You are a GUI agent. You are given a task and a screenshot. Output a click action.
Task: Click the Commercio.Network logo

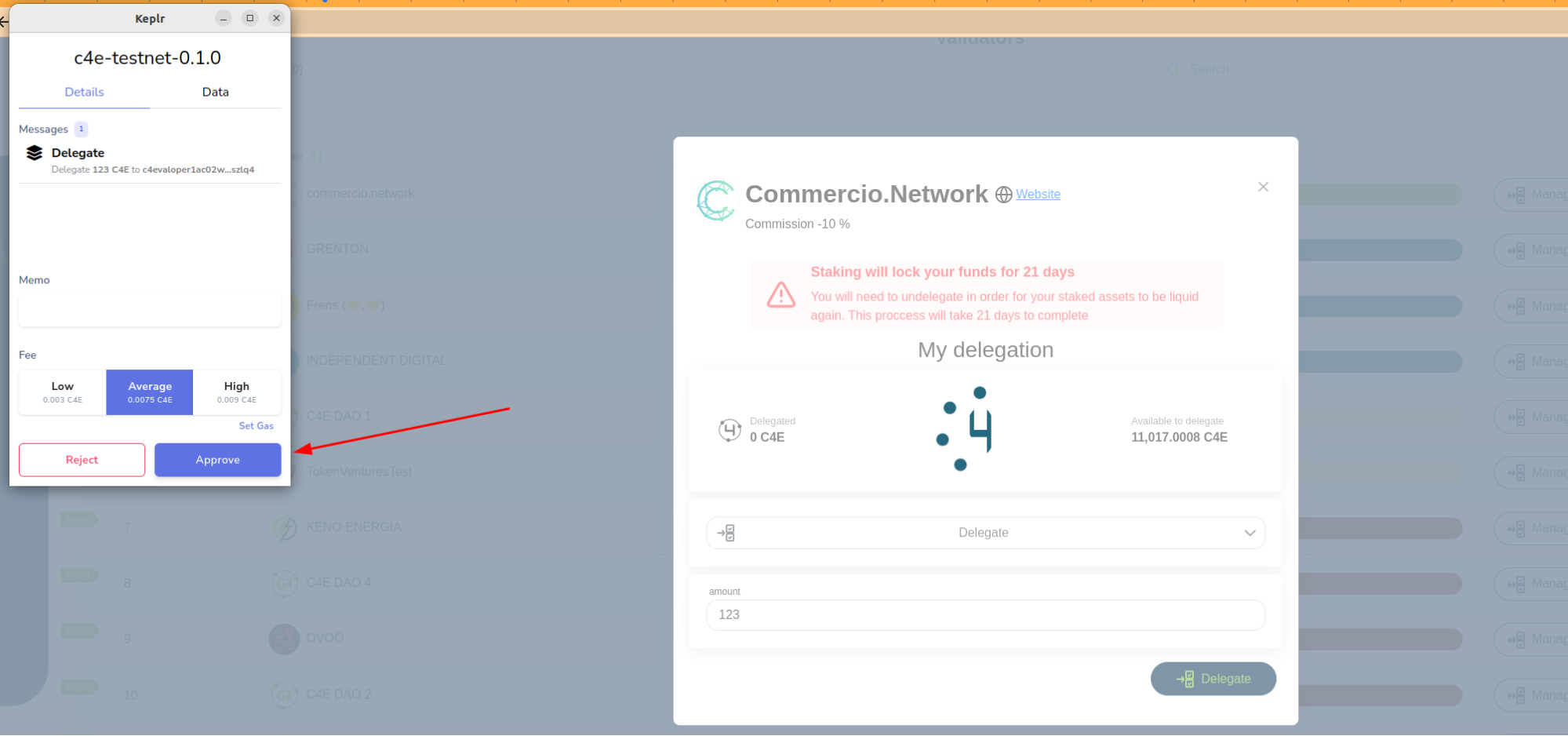716,201
